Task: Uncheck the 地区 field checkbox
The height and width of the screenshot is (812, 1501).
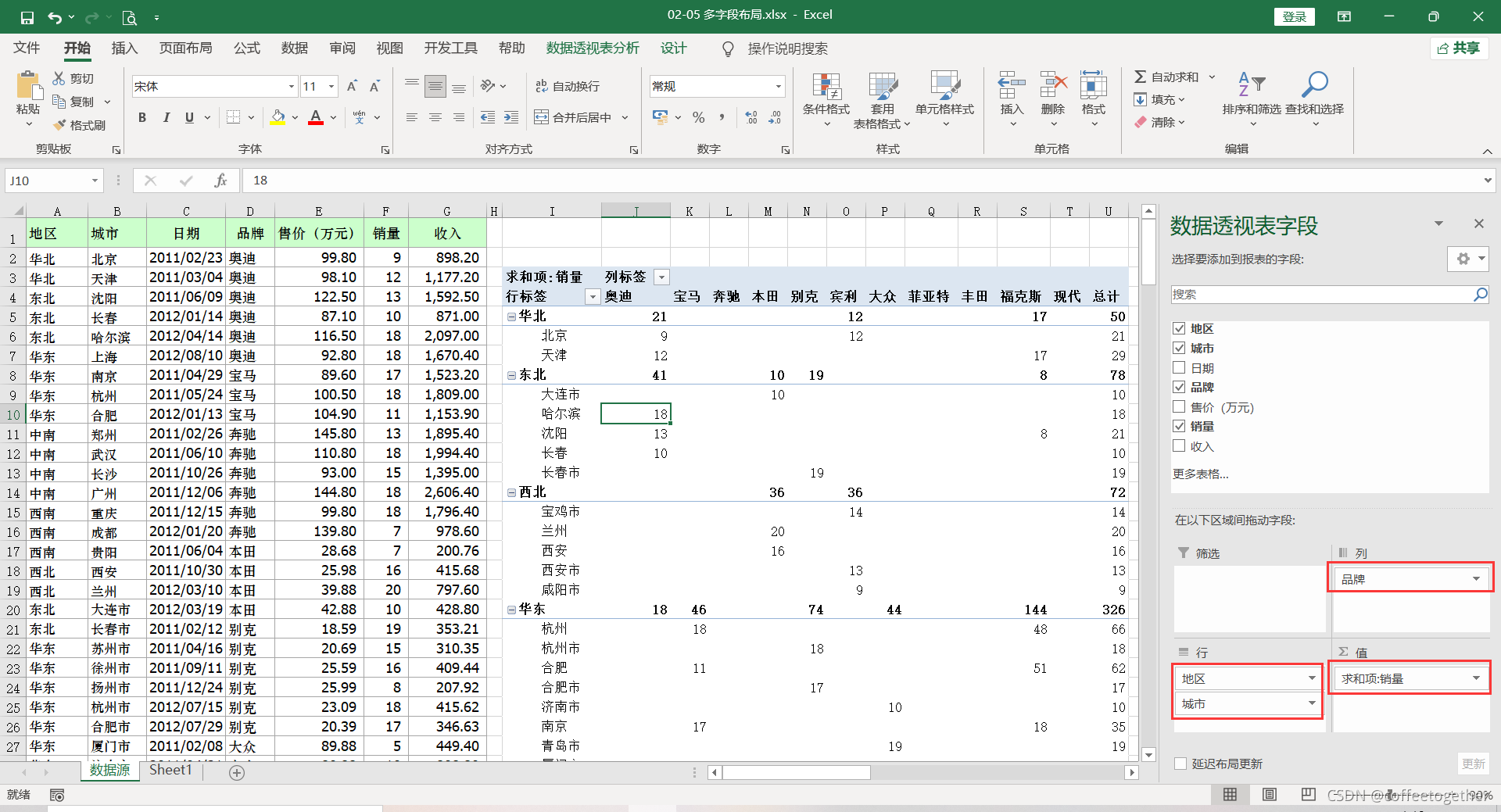Action: tap(1179, 328)
